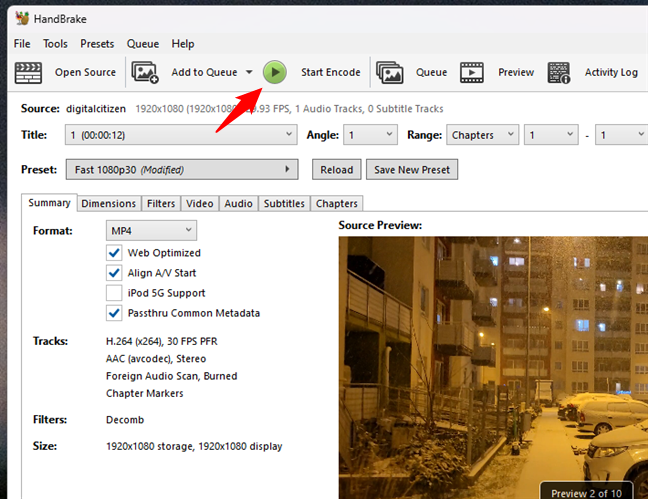Click the H.264 (x264), 30 FPS PFR track
This screenshot has height=499, width=648.
click(x=162, y=341)
